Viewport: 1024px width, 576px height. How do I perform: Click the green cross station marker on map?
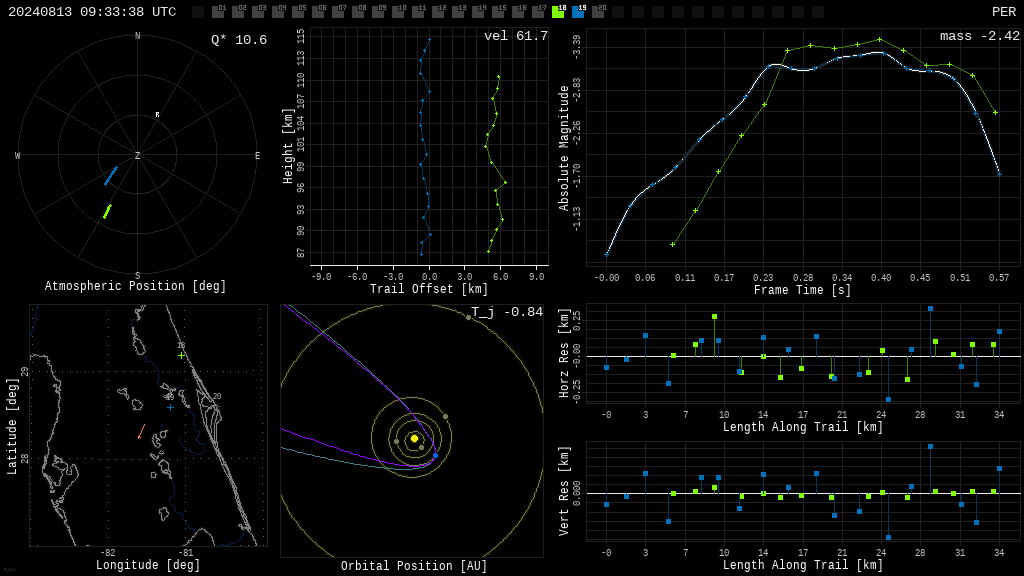182,355
